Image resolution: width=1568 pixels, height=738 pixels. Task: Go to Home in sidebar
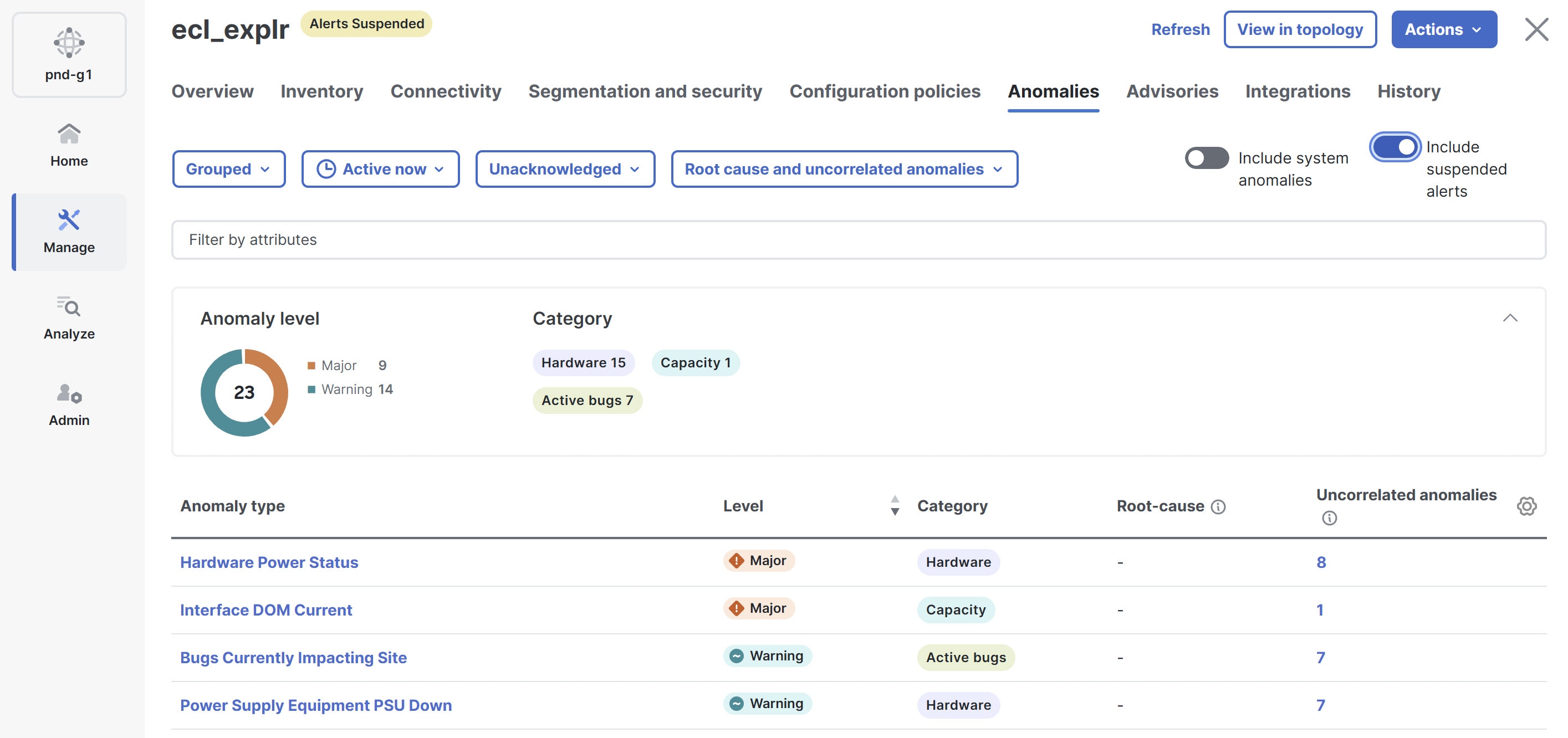69,145
